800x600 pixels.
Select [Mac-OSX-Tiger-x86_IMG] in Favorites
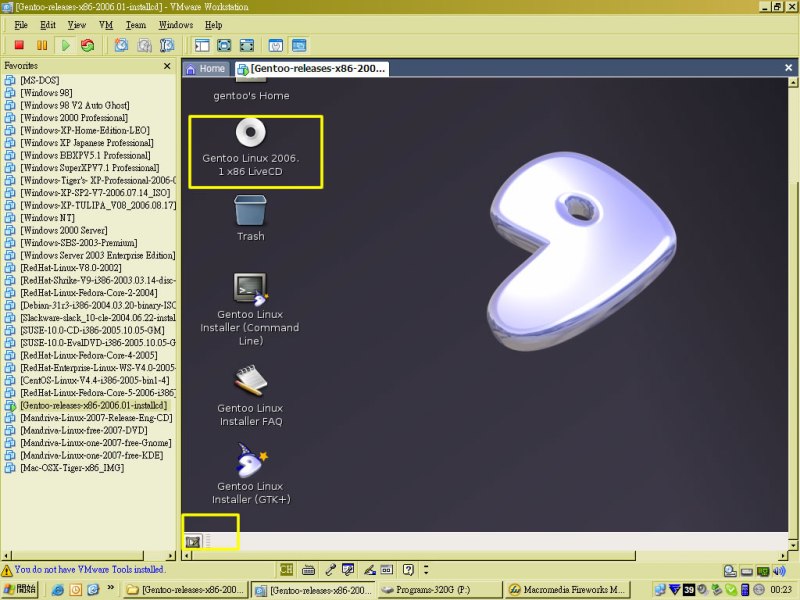pyautogui.click(x=72, y=468)
